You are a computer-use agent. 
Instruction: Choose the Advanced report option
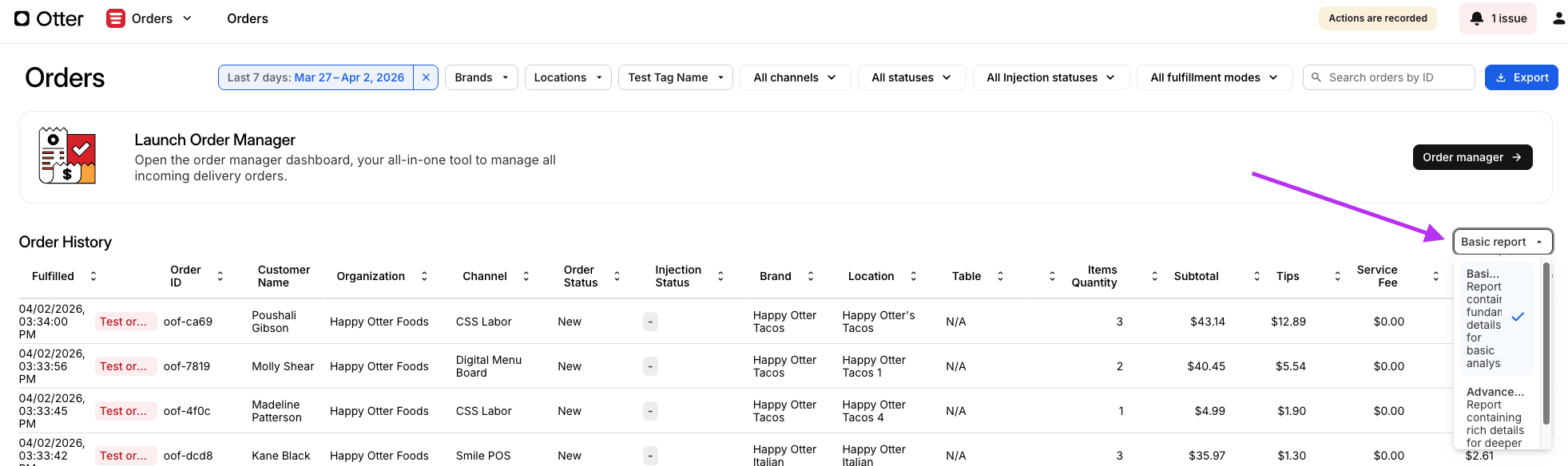tap(1495, 417)
